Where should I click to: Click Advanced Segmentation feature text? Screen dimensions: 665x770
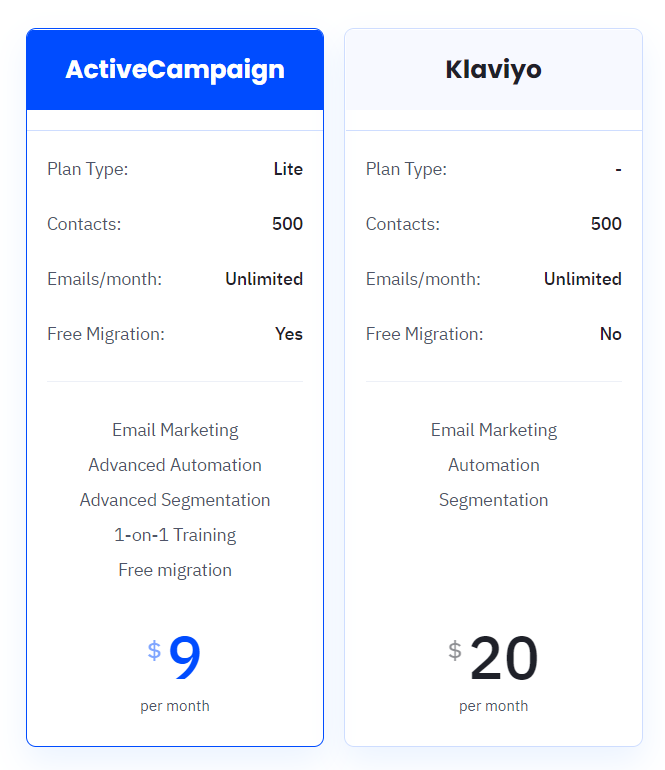[175, 500]
